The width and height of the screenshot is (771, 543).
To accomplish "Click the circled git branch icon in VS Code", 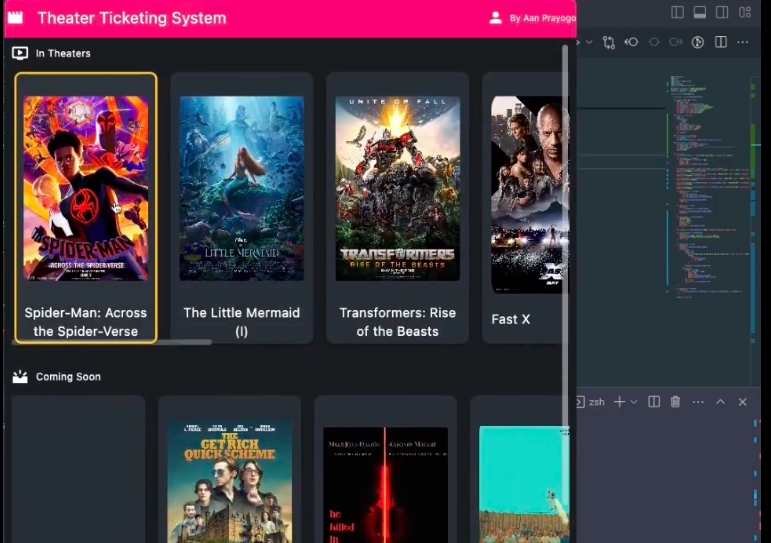I will [698, 42].
